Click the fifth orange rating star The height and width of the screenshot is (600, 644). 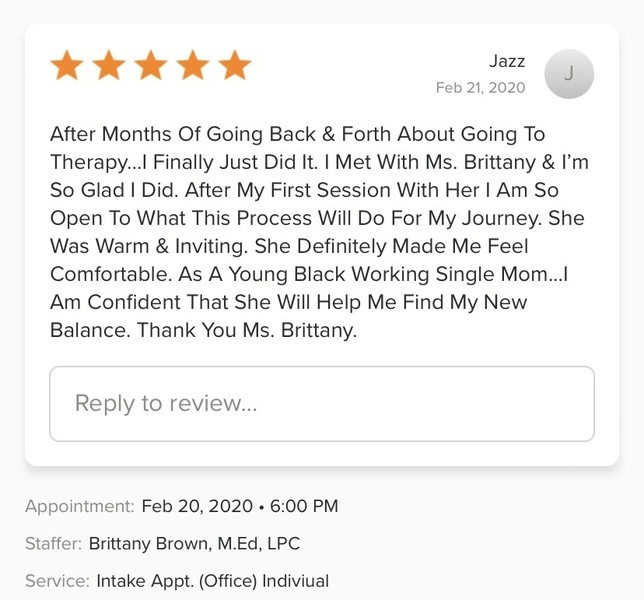[235, 66]
